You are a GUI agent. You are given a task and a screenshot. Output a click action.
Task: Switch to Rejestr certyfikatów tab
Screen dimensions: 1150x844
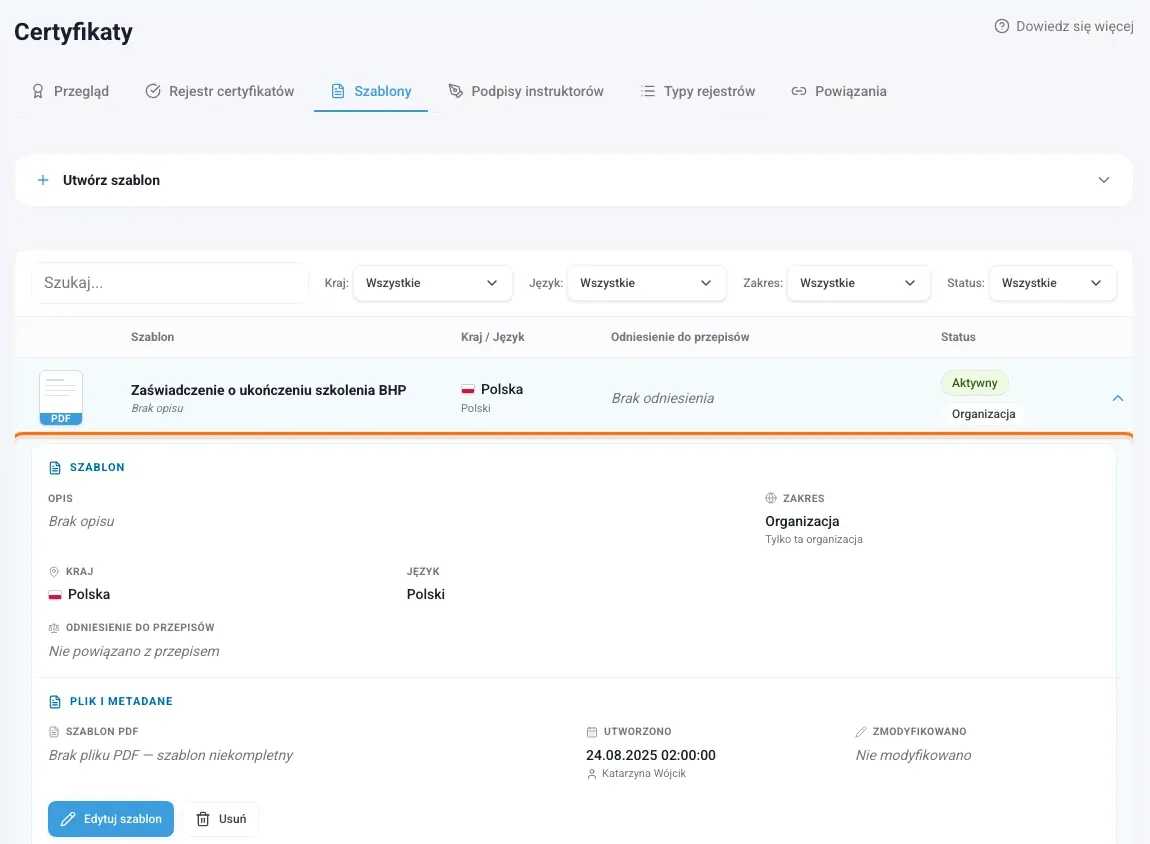220,91
